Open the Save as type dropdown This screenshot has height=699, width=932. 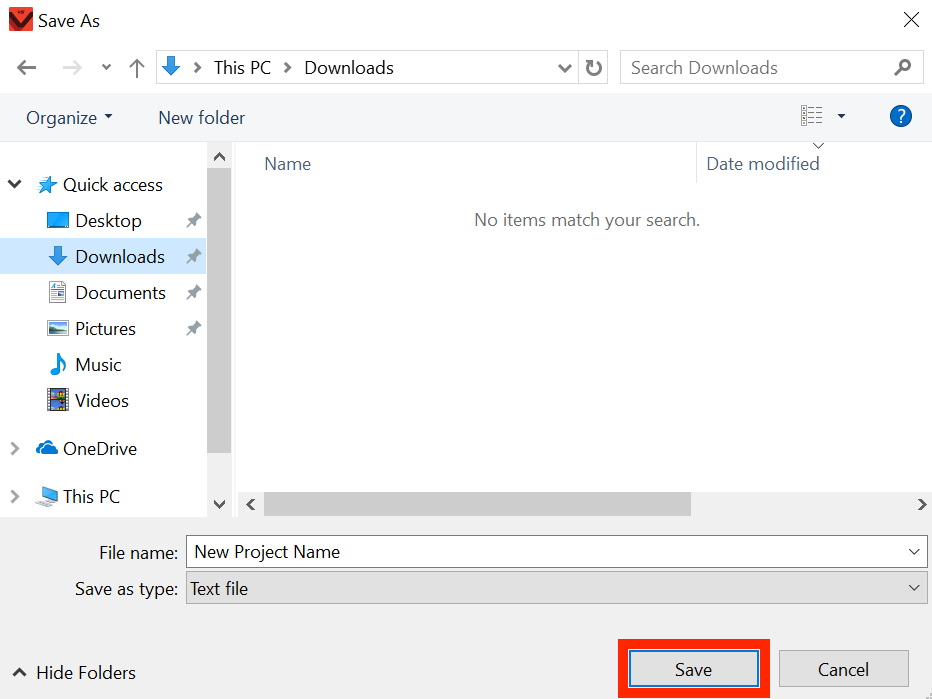tap(911, 588)
